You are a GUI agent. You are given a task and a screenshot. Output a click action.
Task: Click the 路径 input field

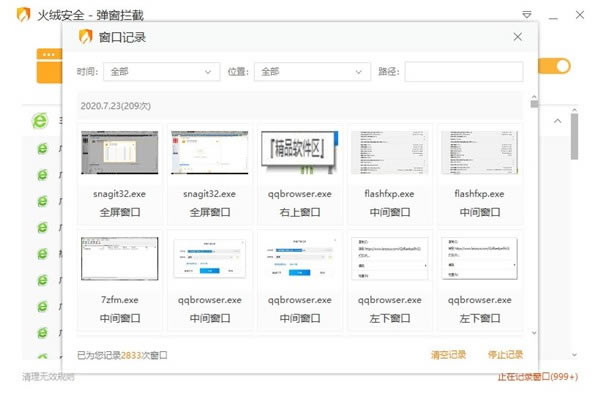464,72
